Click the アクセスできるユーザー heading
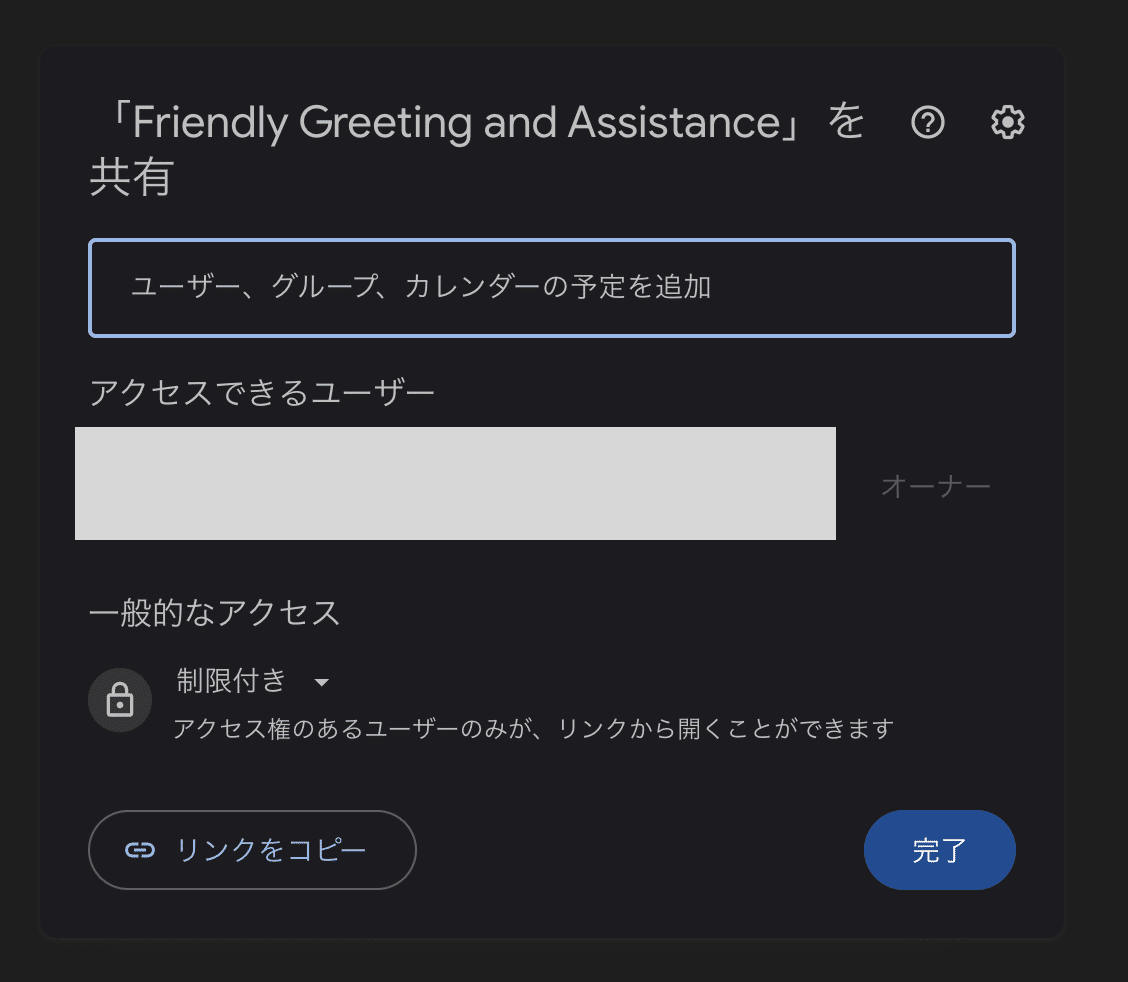This screenshot has height=982, width=1128. click(x=262, y=392)
